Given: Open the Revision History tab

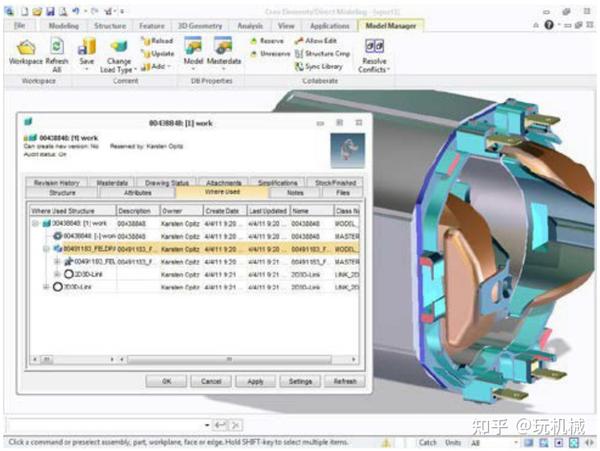Looking at the screenshot, I should point(57,182).
